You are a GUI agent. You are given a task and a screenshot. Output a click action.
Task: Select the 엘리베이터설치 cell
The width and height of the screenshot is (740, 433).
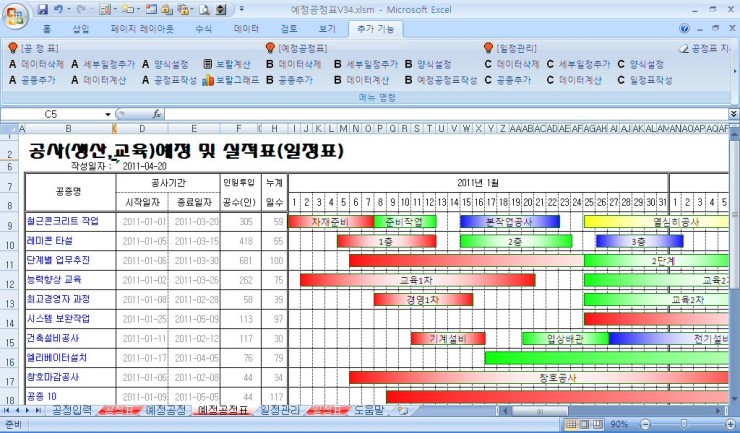coord(70,358)
